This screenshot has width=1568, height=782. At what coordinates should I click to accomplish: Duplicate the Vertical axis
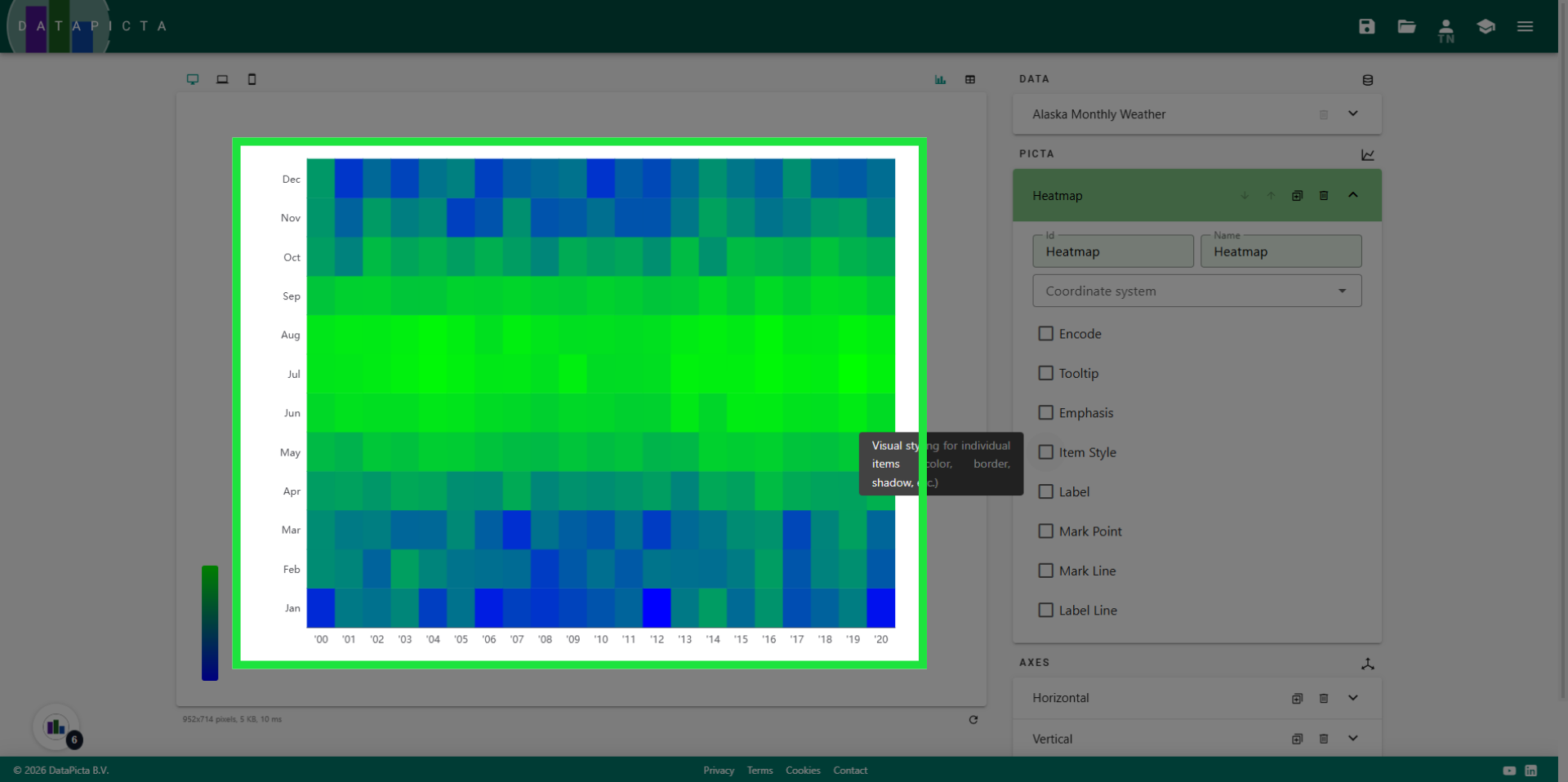pos(1297,739)
